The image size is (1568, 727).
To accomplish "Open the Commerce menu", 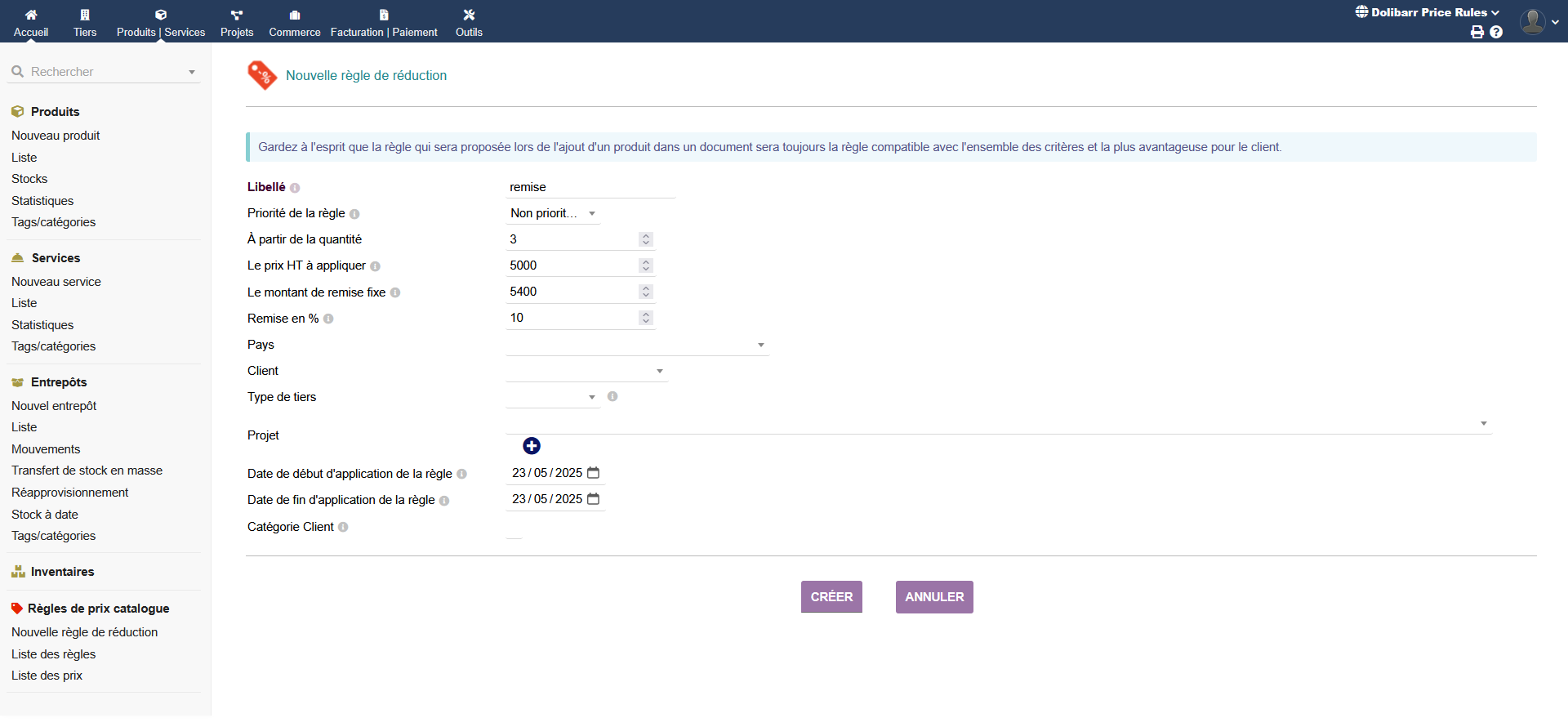I will click(x=295, y=23).
